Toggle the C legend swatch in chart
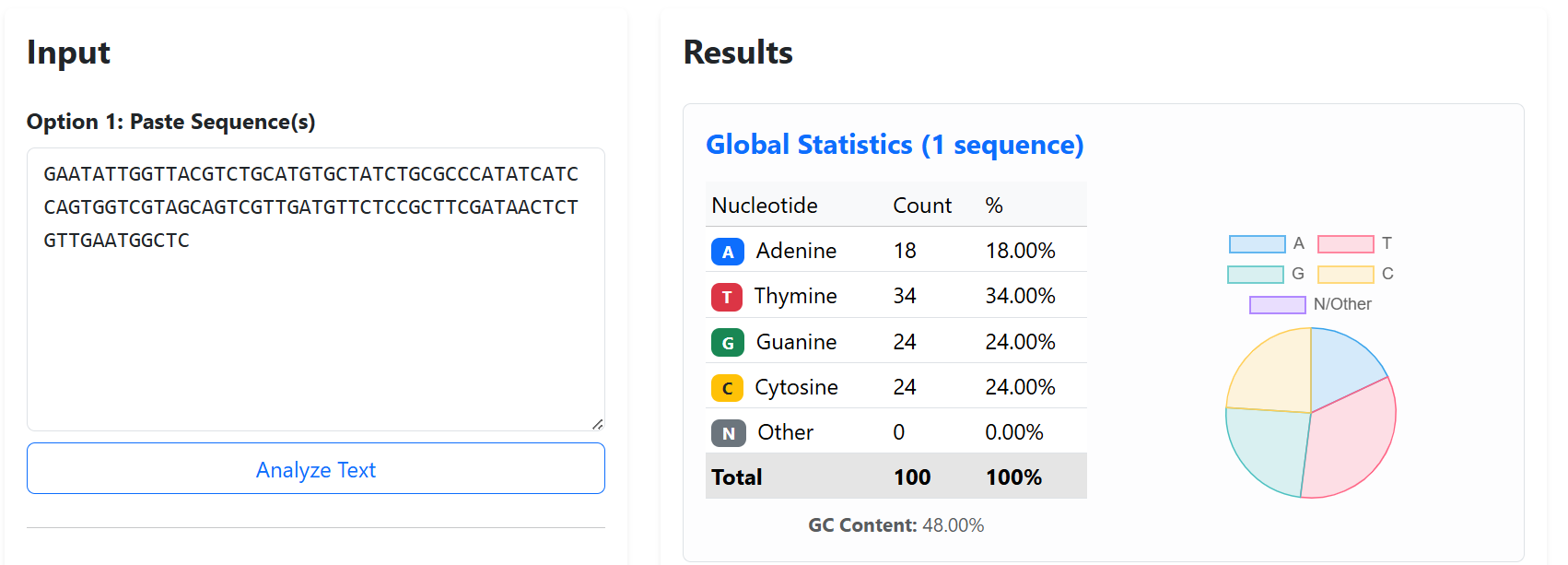This screenshot has height=565, width=1568. tap(1345, 275)
